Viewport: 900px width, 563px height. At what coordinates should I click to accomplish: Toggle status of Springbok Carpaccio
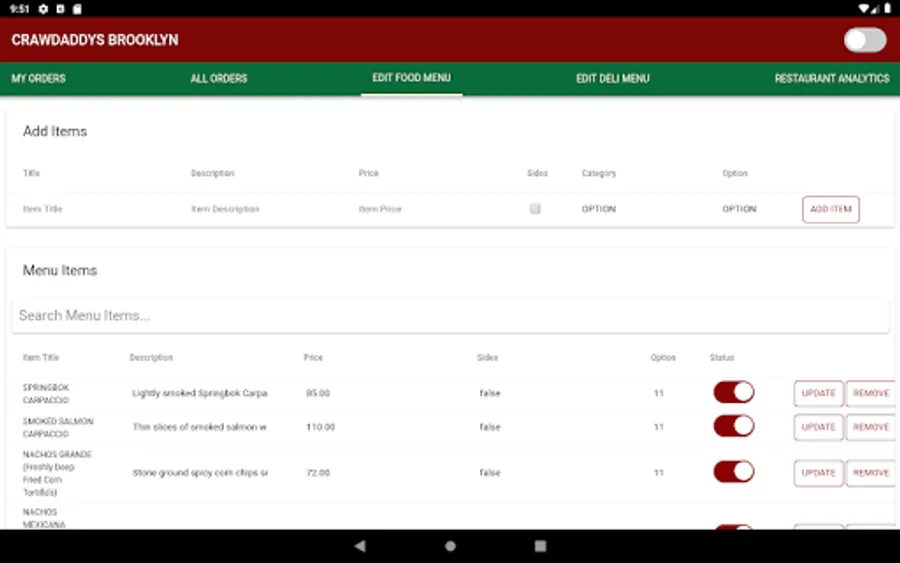point(734,393)
